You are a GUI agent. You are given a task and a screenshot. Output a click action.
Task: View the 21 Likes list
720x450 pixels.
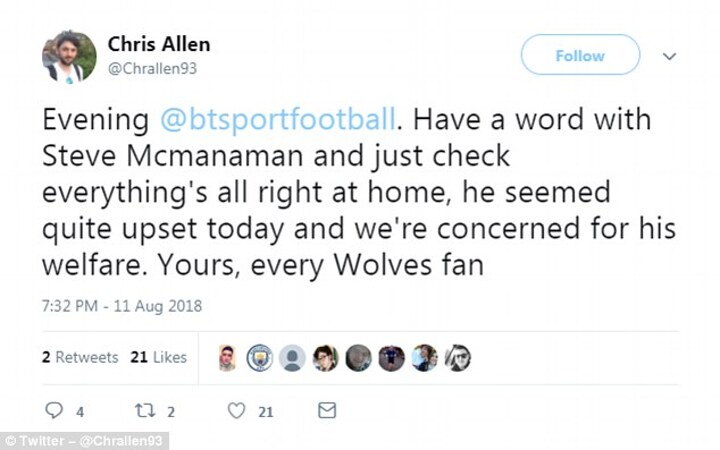(158, 357)
